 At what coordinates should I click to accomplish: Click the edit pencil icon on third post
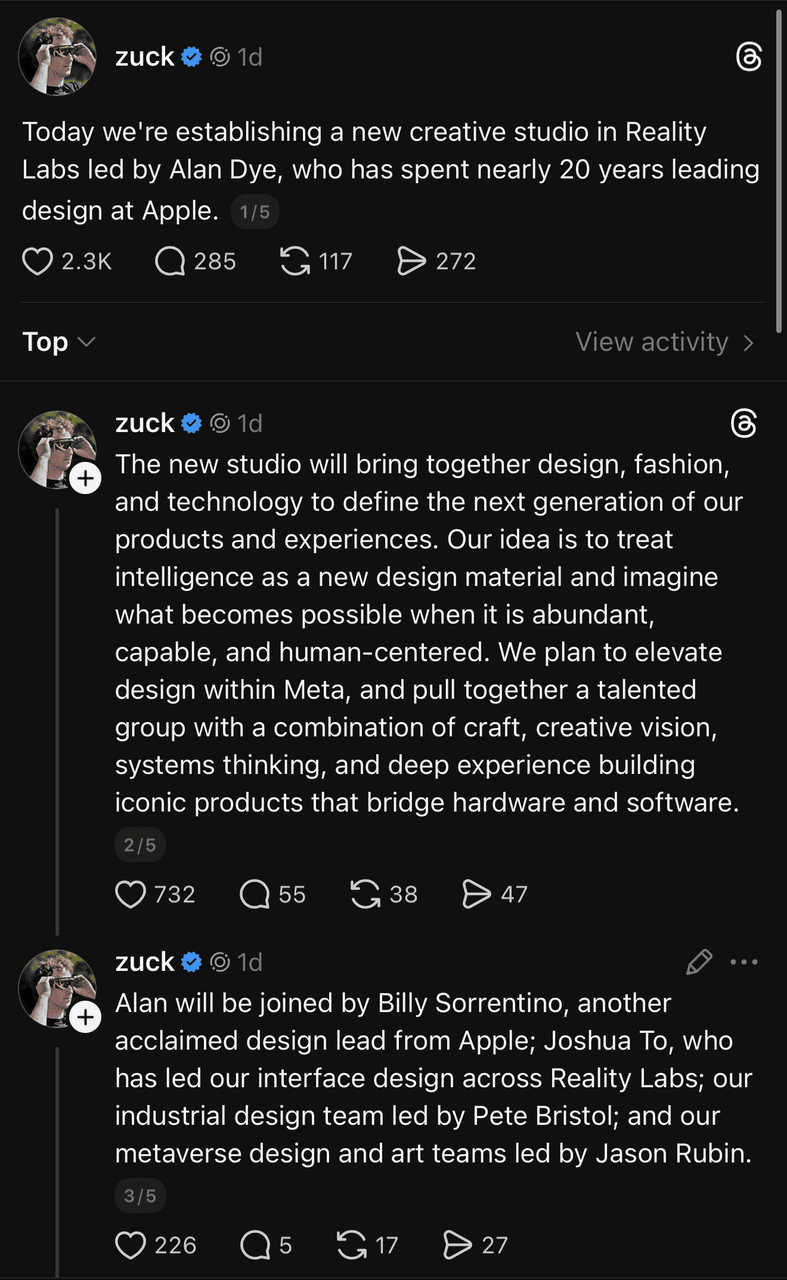pos(699,962)
